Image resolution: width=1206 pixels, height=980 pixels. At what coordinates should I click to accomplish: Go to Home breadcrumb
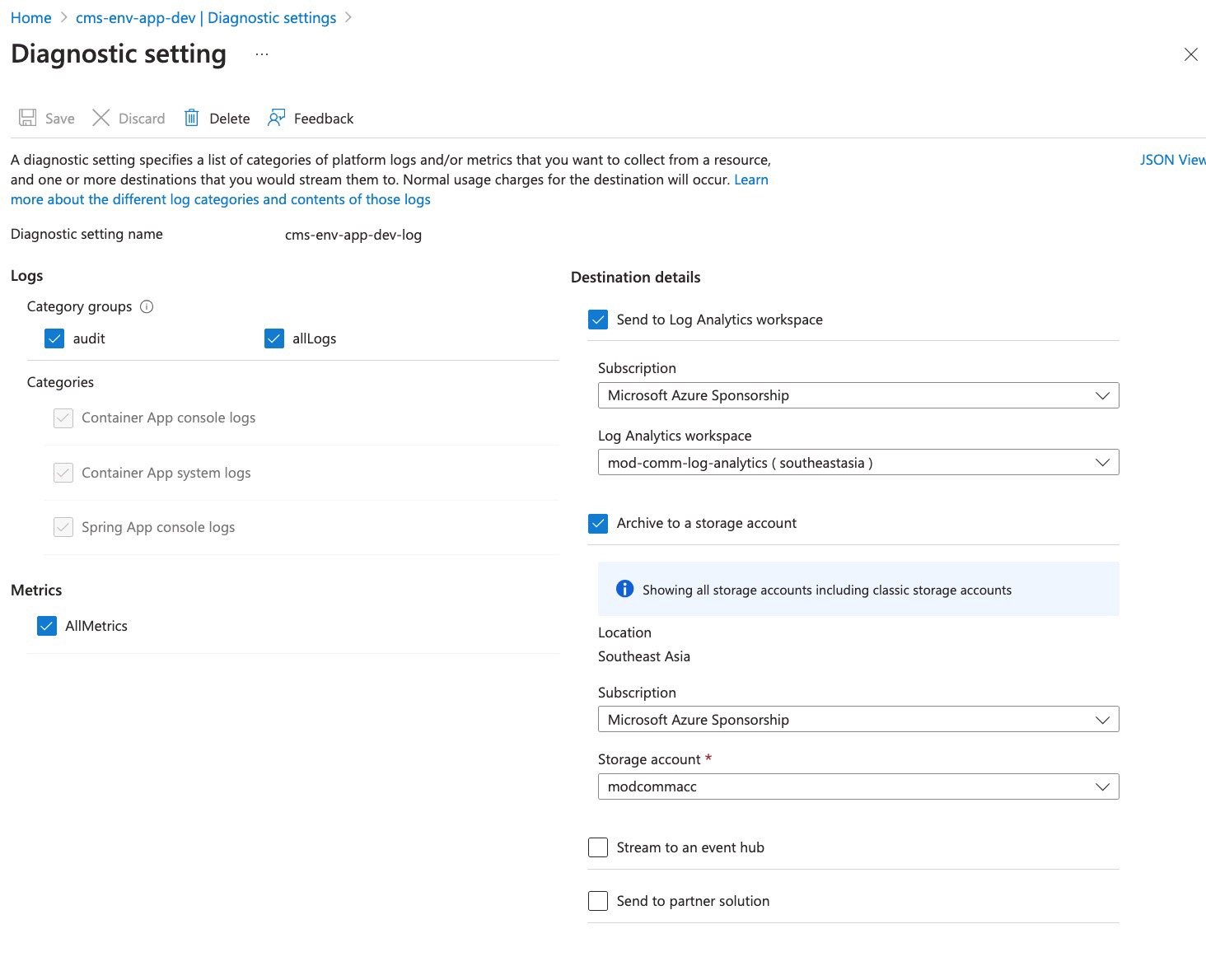(31, 18)
